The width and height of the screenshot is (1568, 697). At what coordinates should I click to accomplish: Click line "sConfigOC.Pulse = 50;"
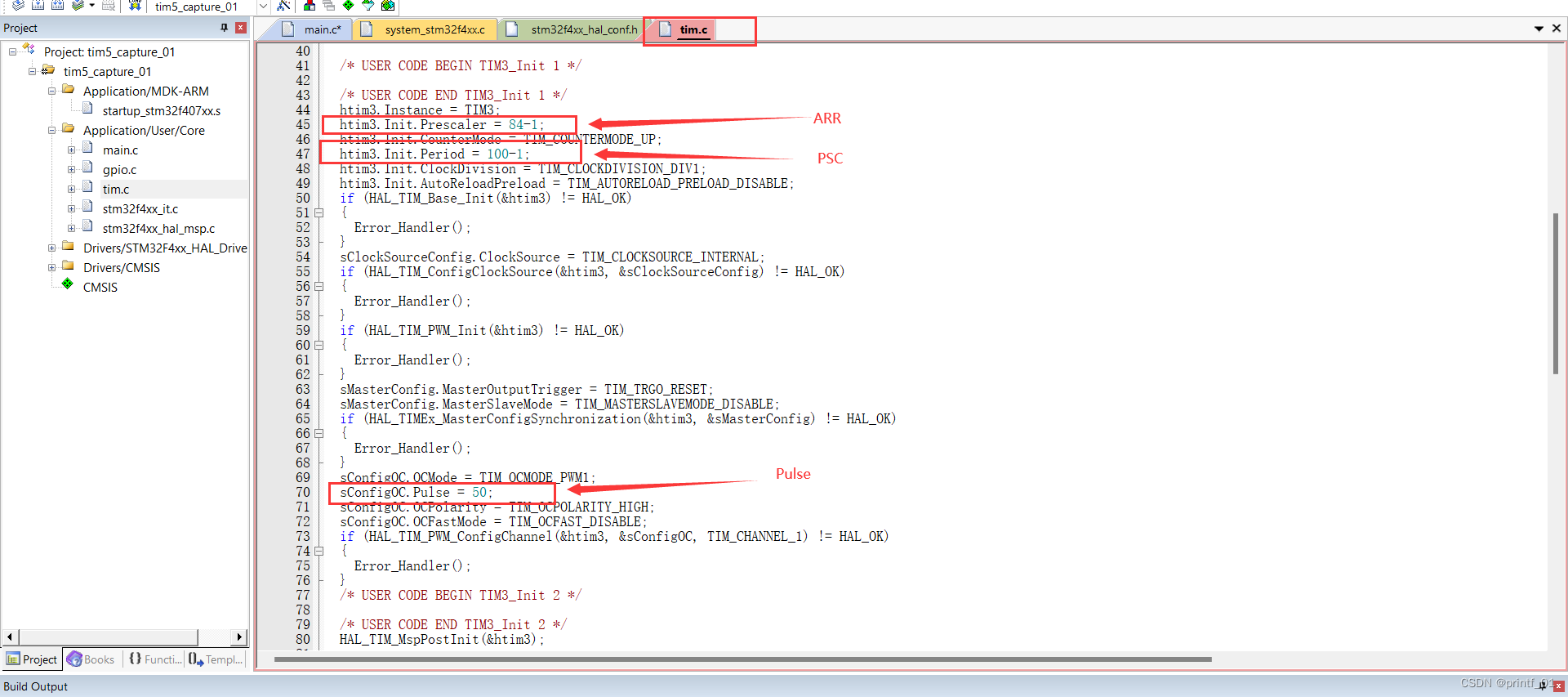pos(416,492)
